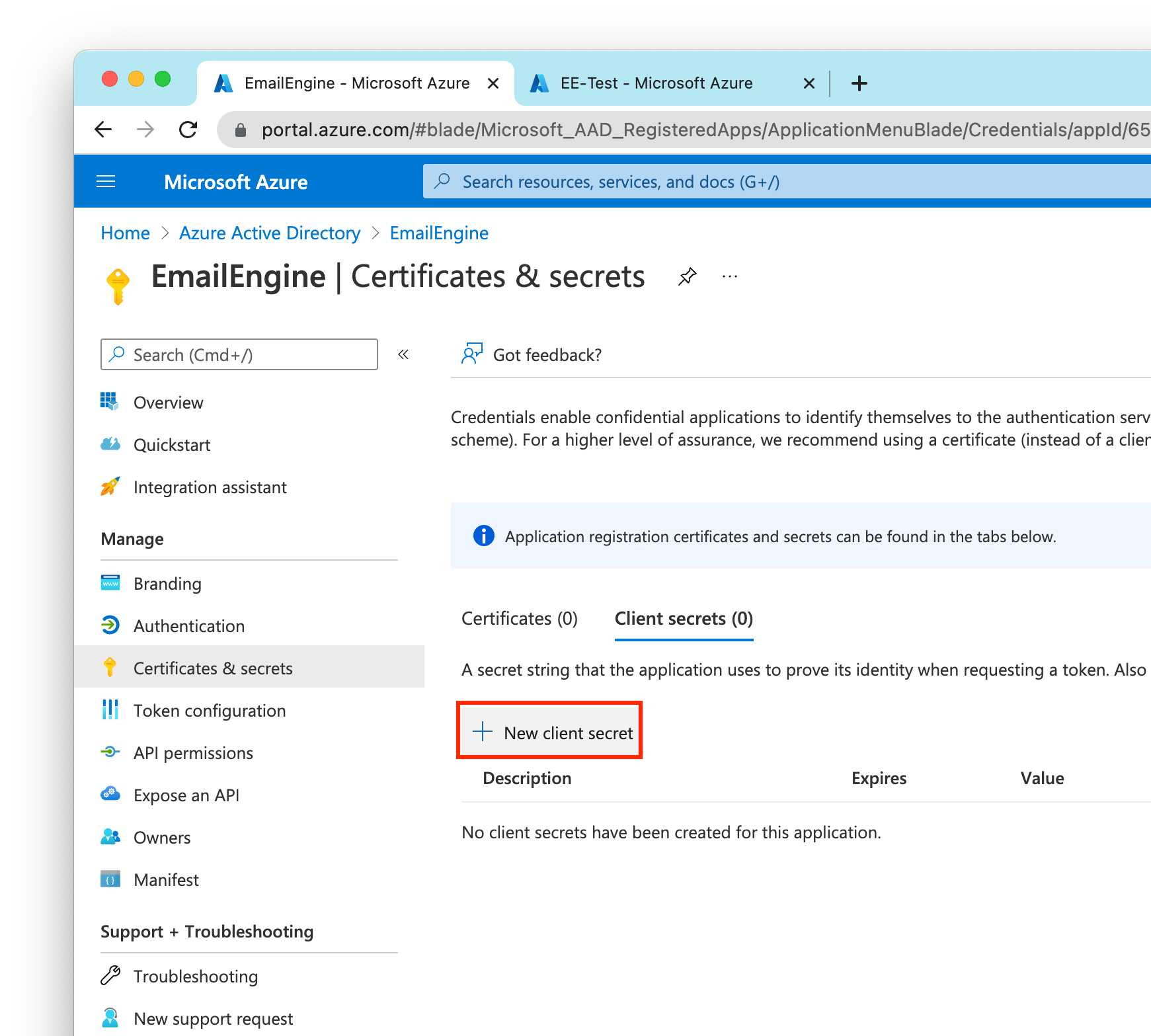This screenshot has width=1151, height=1036.
Task: Click the browser forward arrow
Action: (145, 130)
